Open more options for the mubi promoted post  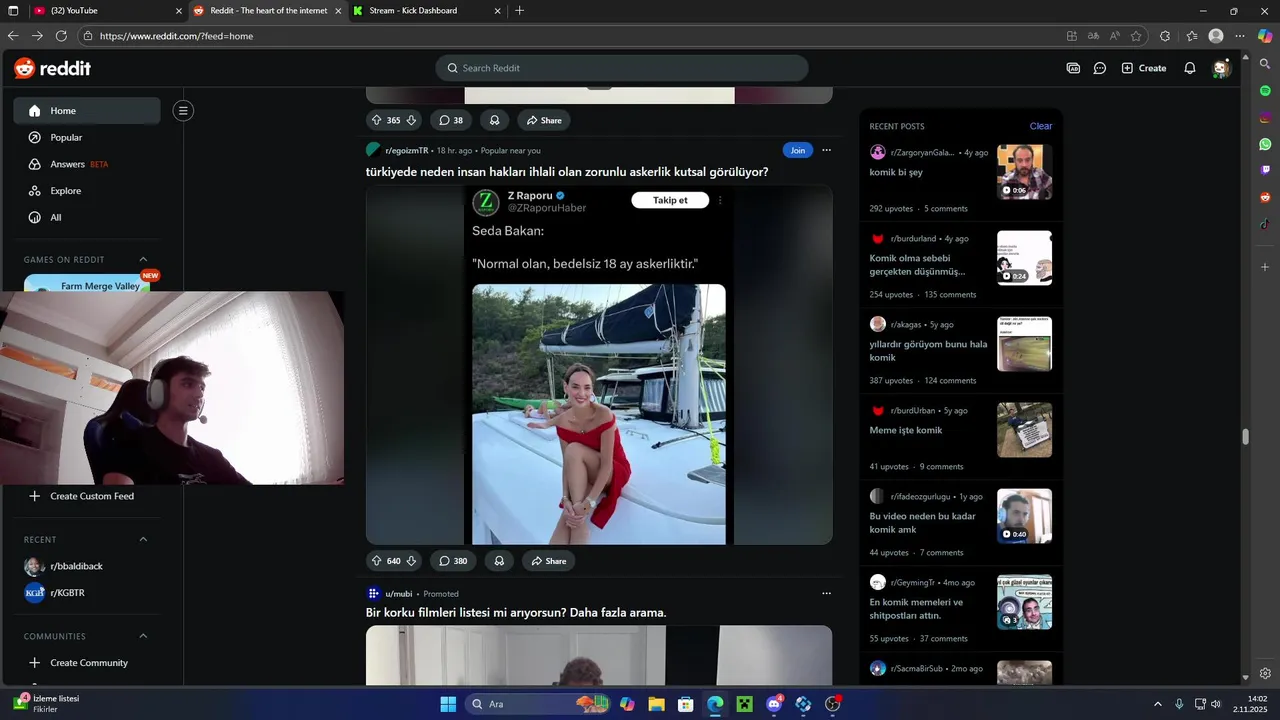click(826, 593)
